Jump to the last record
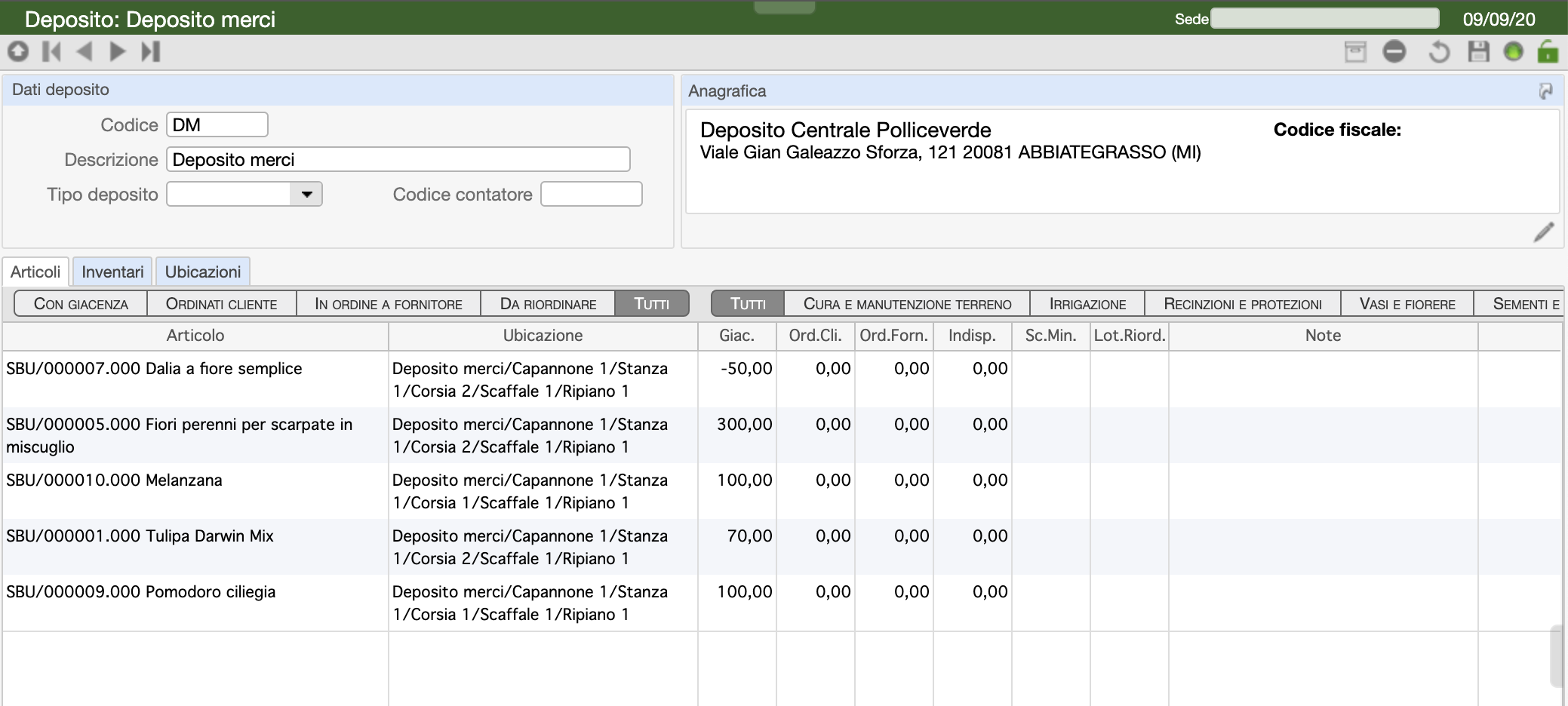Image resolution: width=1568 pixels, height=706 pixels. click(151, 51)
